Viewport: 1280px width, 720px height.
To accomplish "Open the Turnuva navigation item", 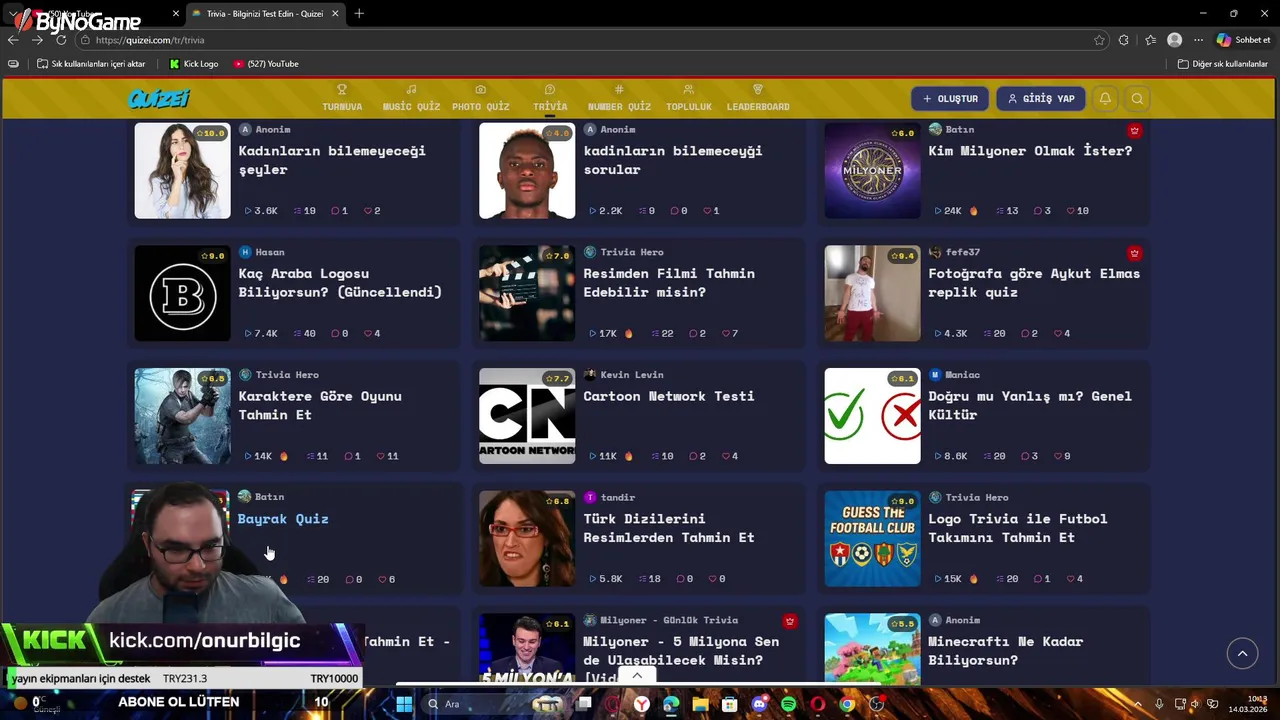I will pyautogui.click(x=342, y=98).
